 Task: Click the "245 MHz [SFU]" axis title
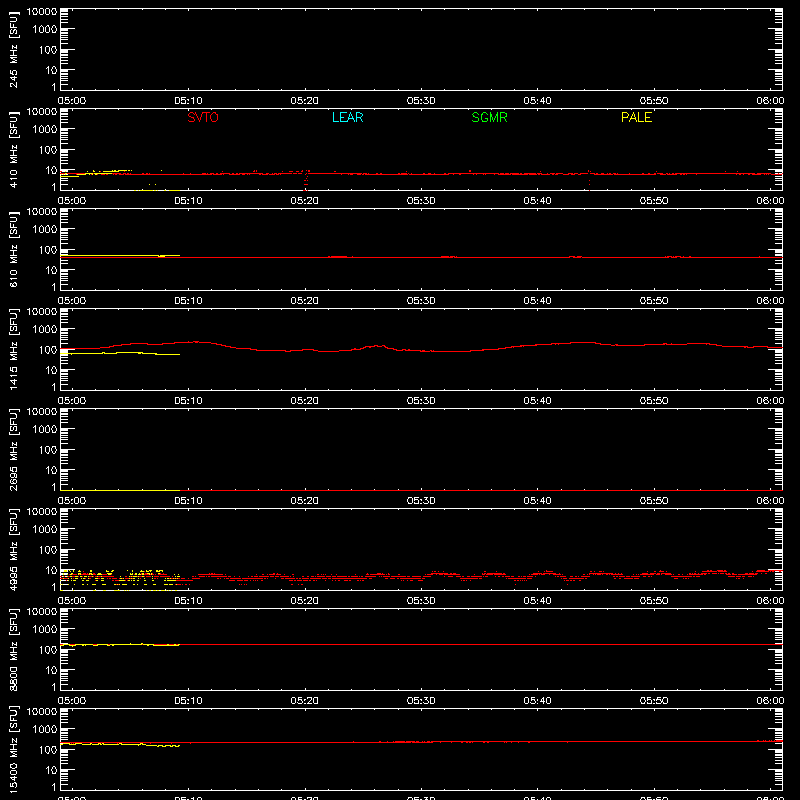(14, 49)
